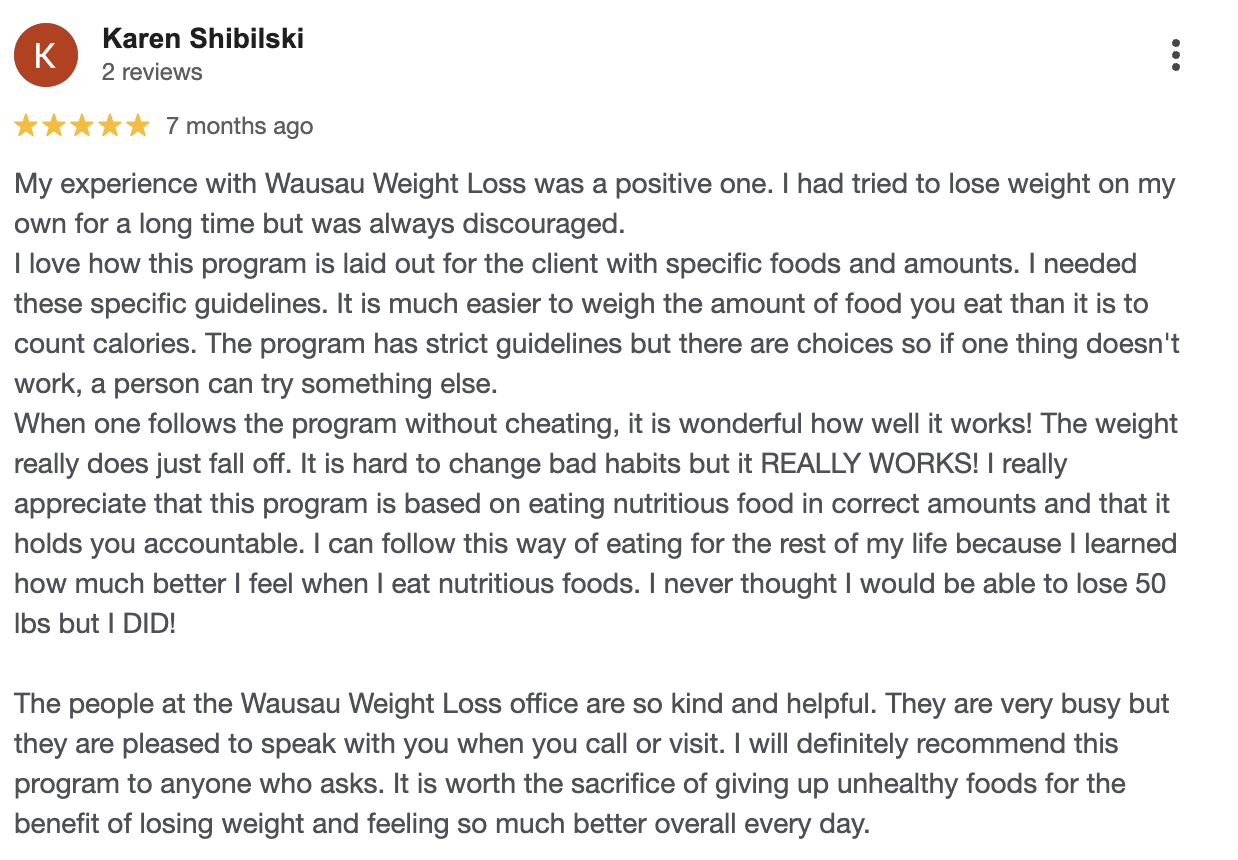1238x860 pixels.
Task: Click Karen Shibilski's round K avatar
Action: coord(45,55)
